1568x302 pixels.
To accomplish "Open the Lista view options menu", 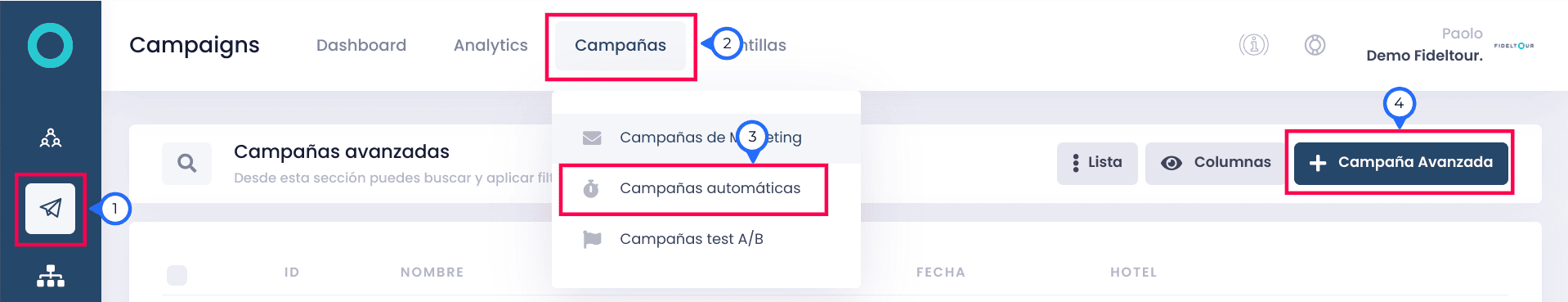I will [x=1097, y=163].
